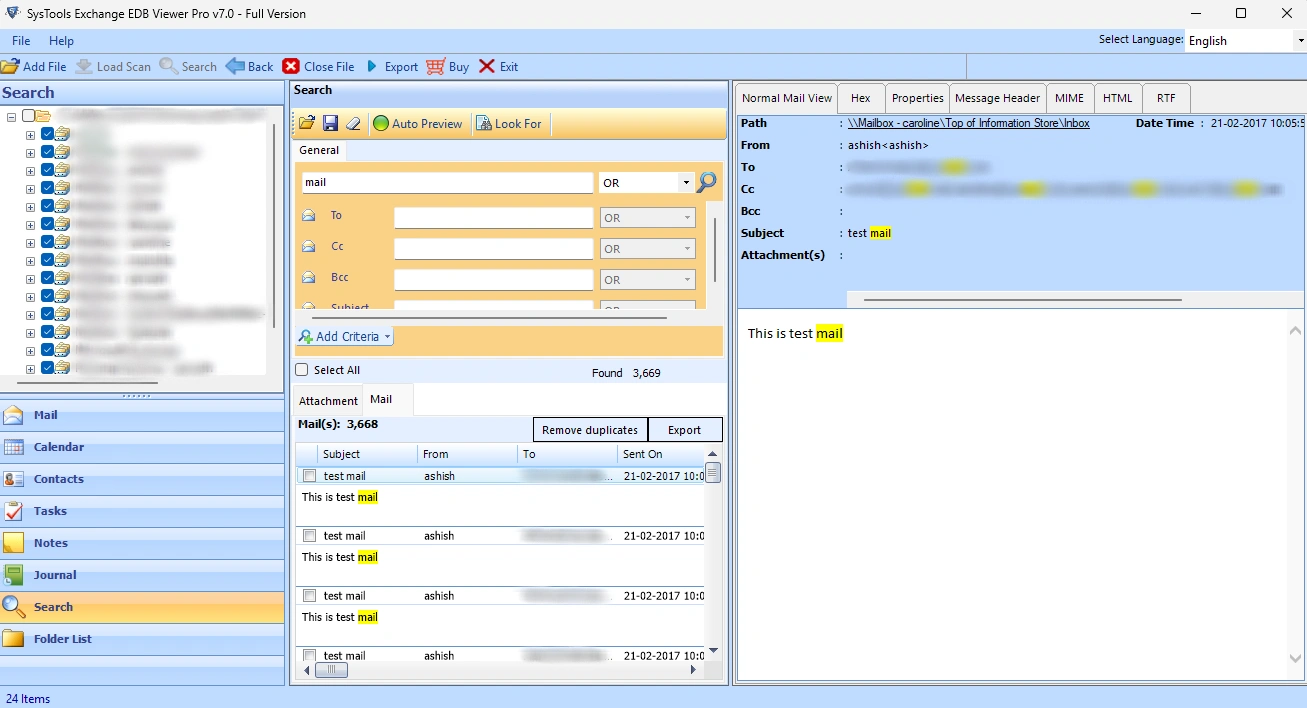This screenshot has height=708, width=1307.
Task: Click the Buy shopping cart icon
Action: click(x=435, y=67)
